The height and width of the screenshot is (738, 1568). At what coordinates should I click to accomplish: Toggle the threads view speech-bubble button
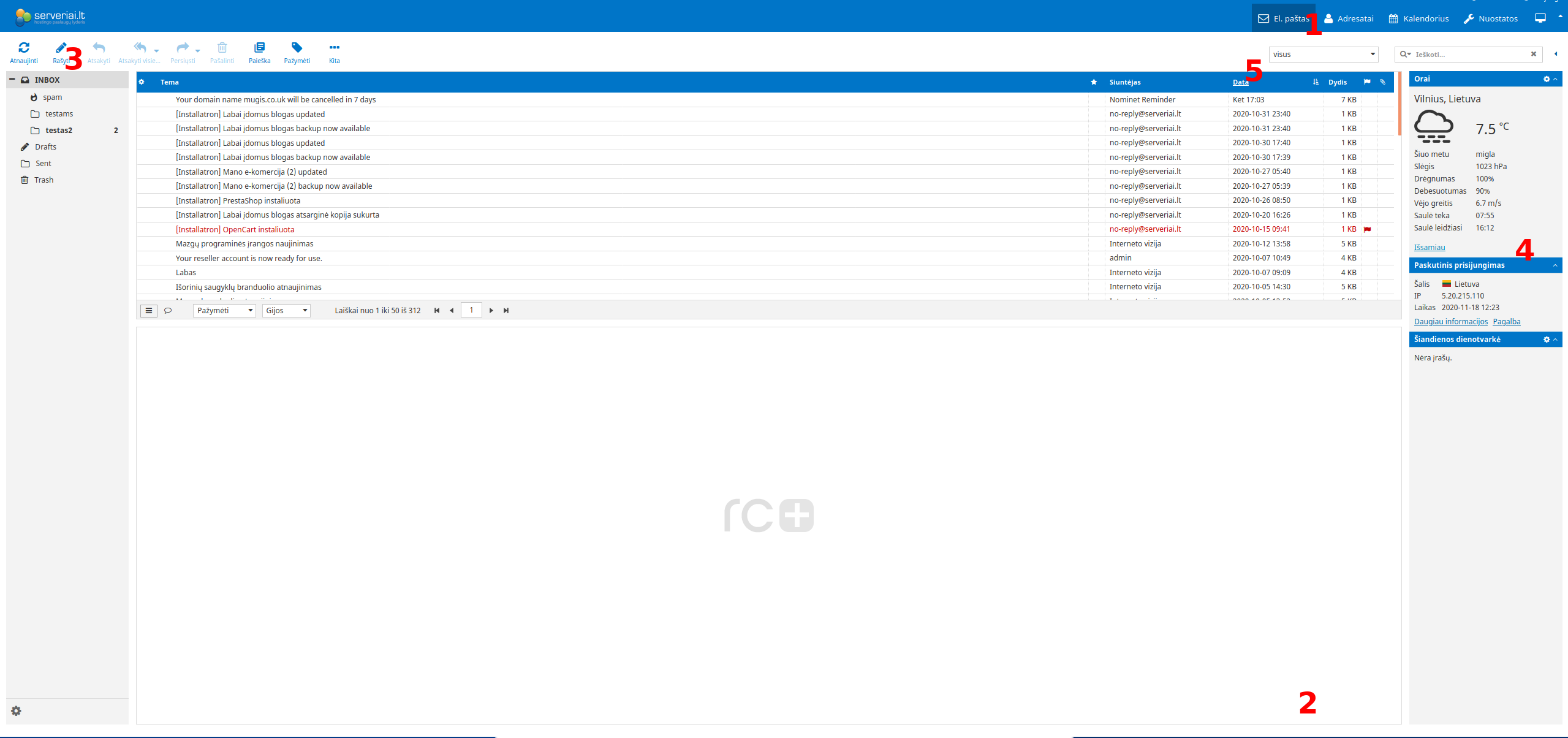(x=168, y=311)
